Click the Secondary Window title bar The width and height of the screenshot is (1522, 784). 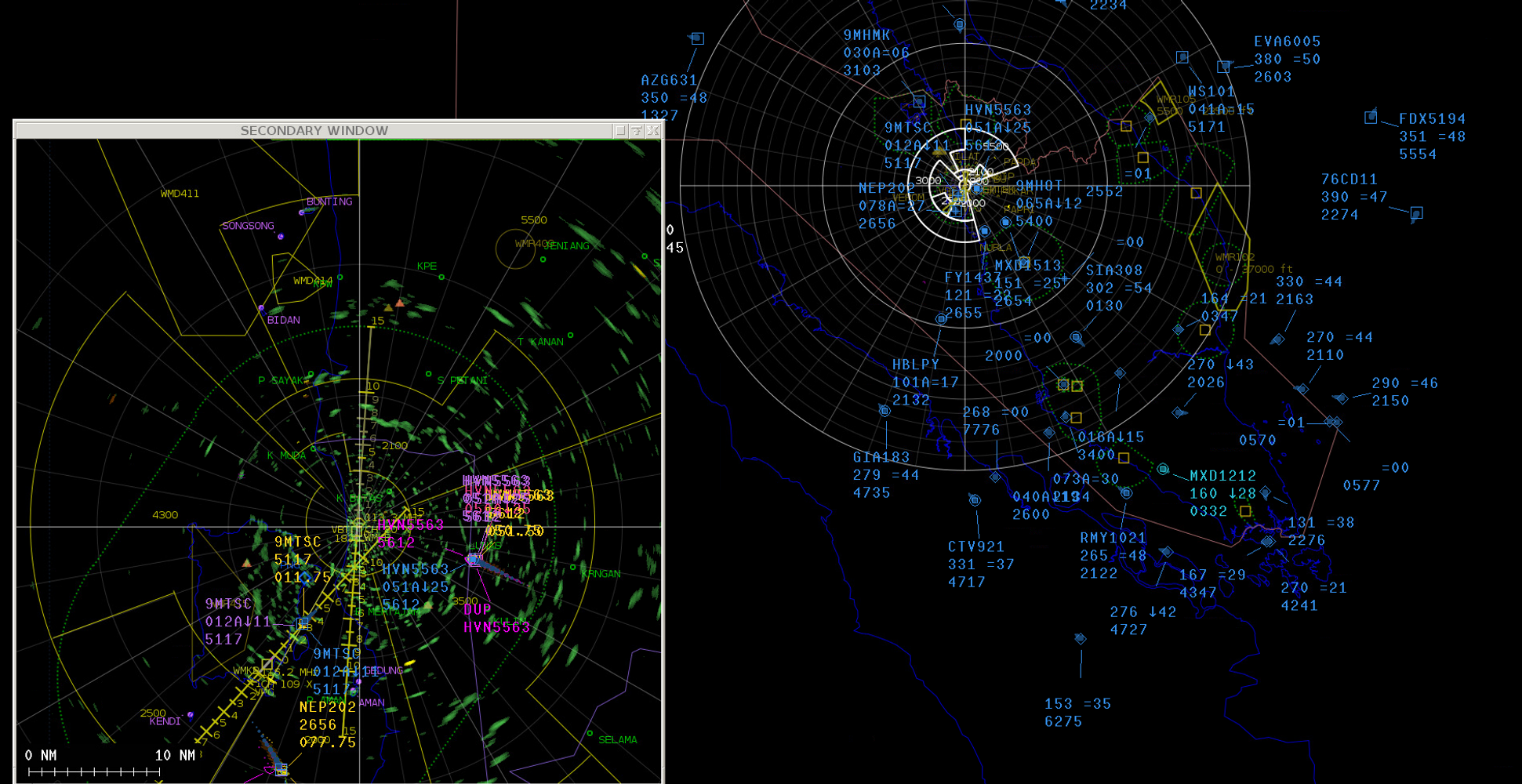click(314, 131)
